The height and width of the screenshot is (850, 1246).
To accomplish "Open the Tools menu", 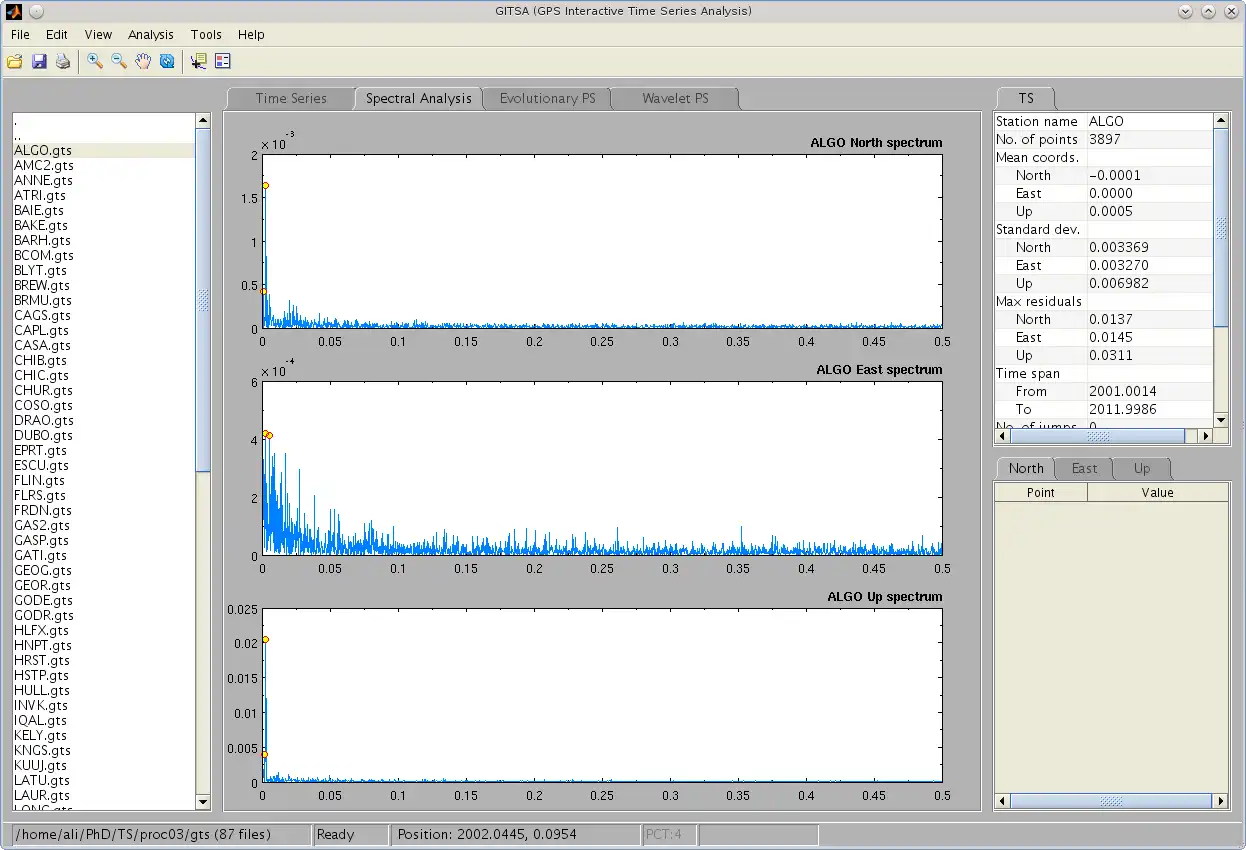I will [206, 34].
